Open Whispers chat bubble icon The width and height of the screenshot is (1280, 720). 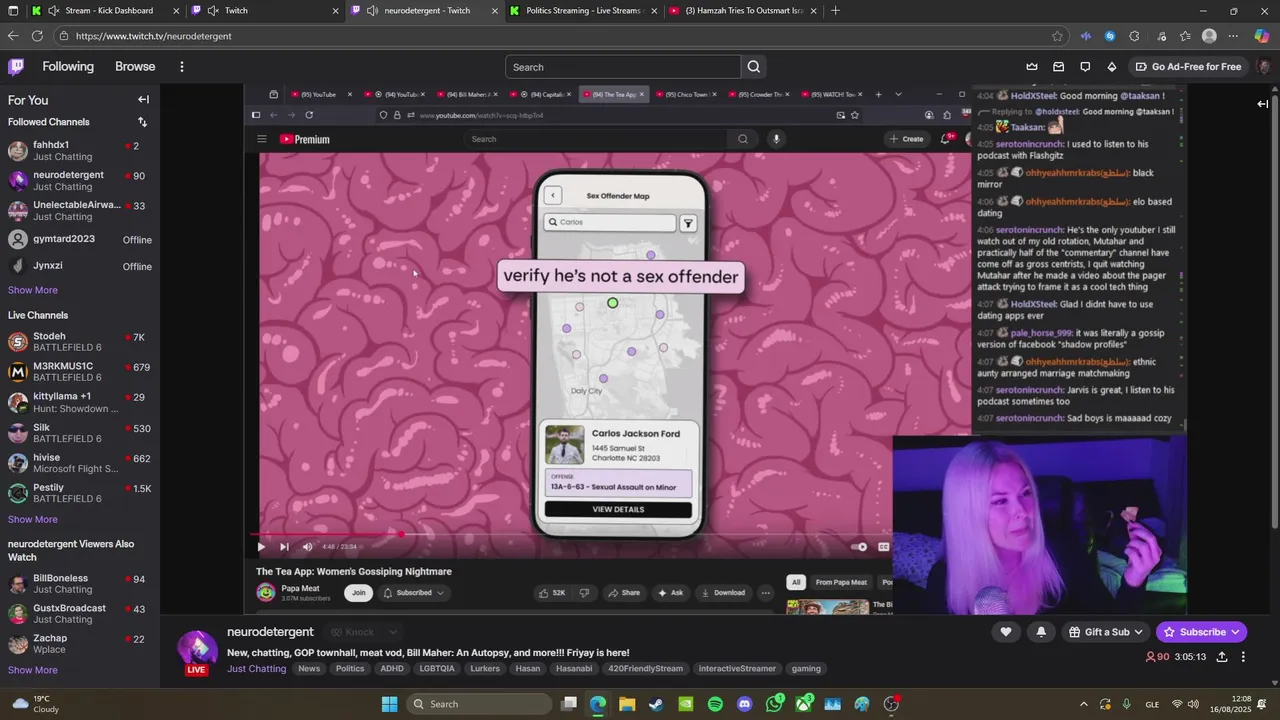tap(1085, 67)
